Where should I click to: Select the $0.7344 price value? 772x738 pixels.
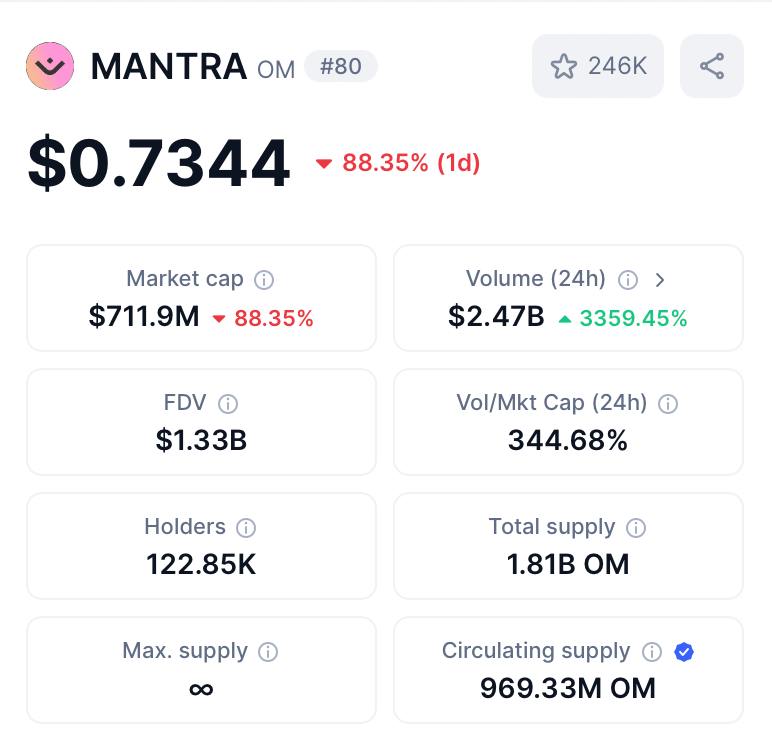(159, 162)
